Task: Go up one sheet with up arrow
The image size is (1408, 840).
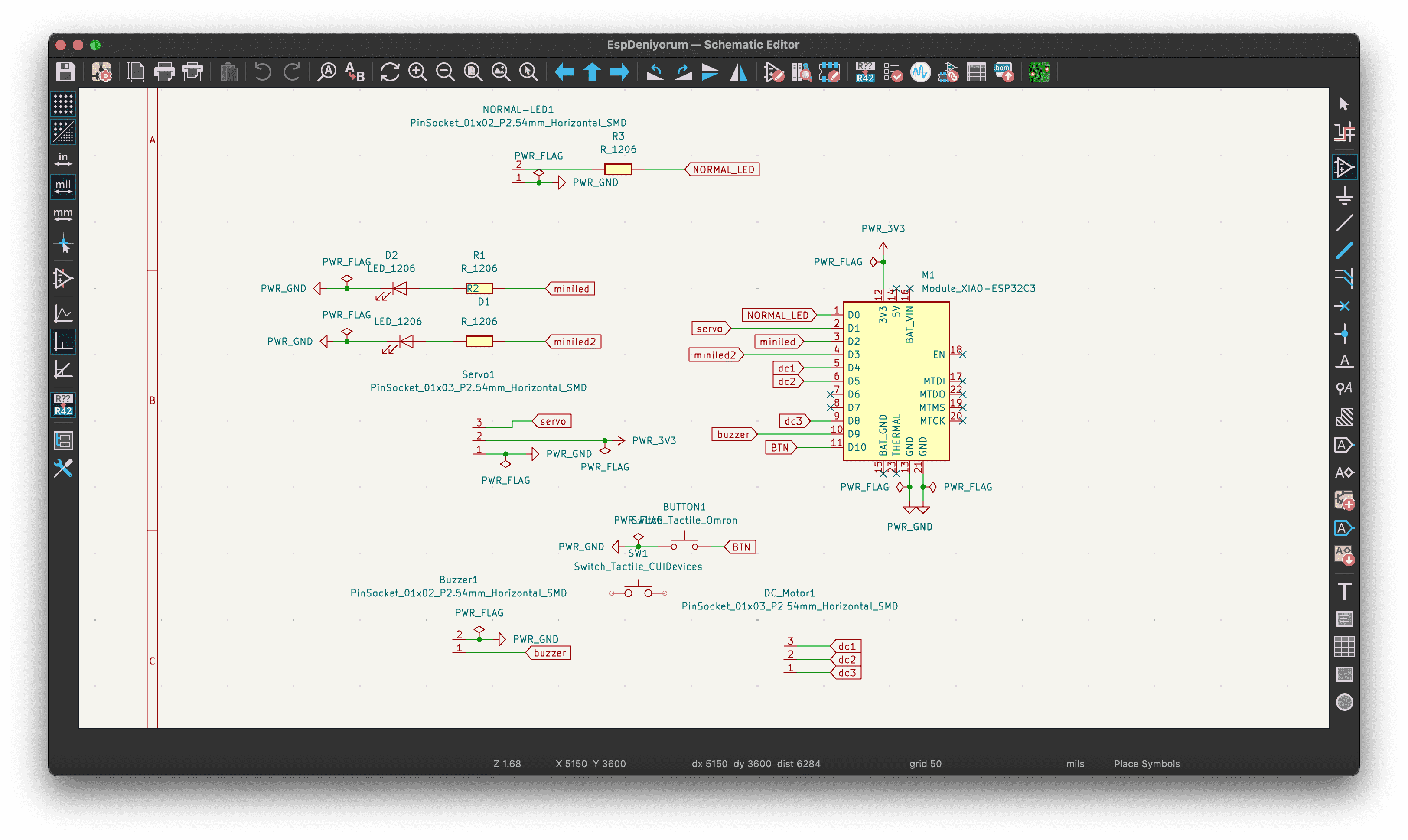Action: coord(592,72)
